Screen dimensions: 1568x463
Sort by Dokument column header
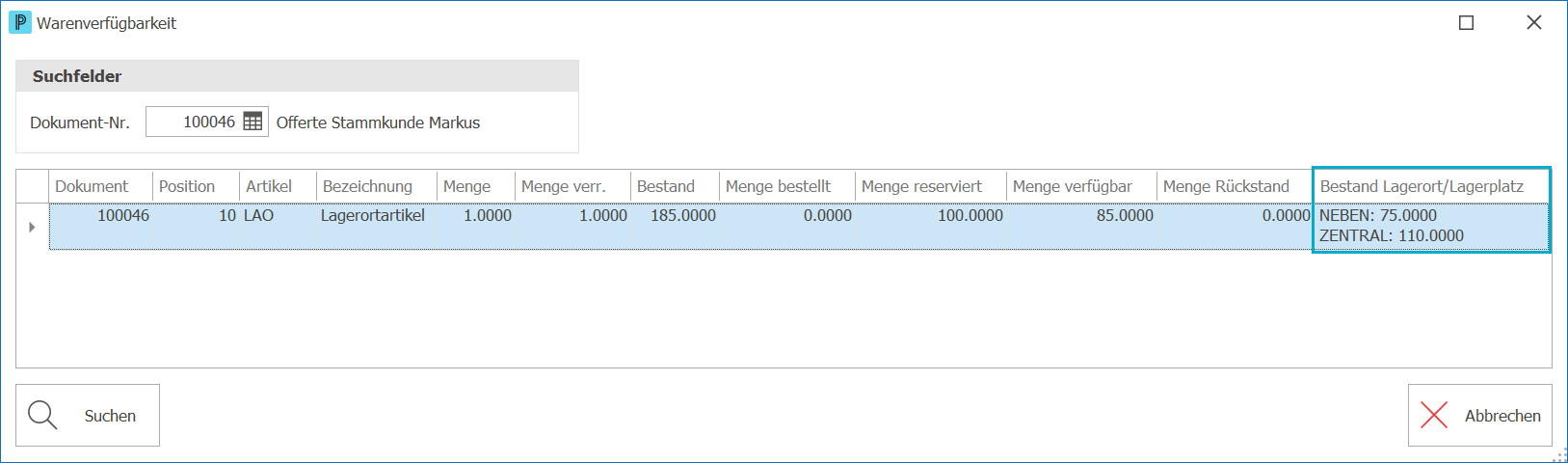[x=101, y=186]
